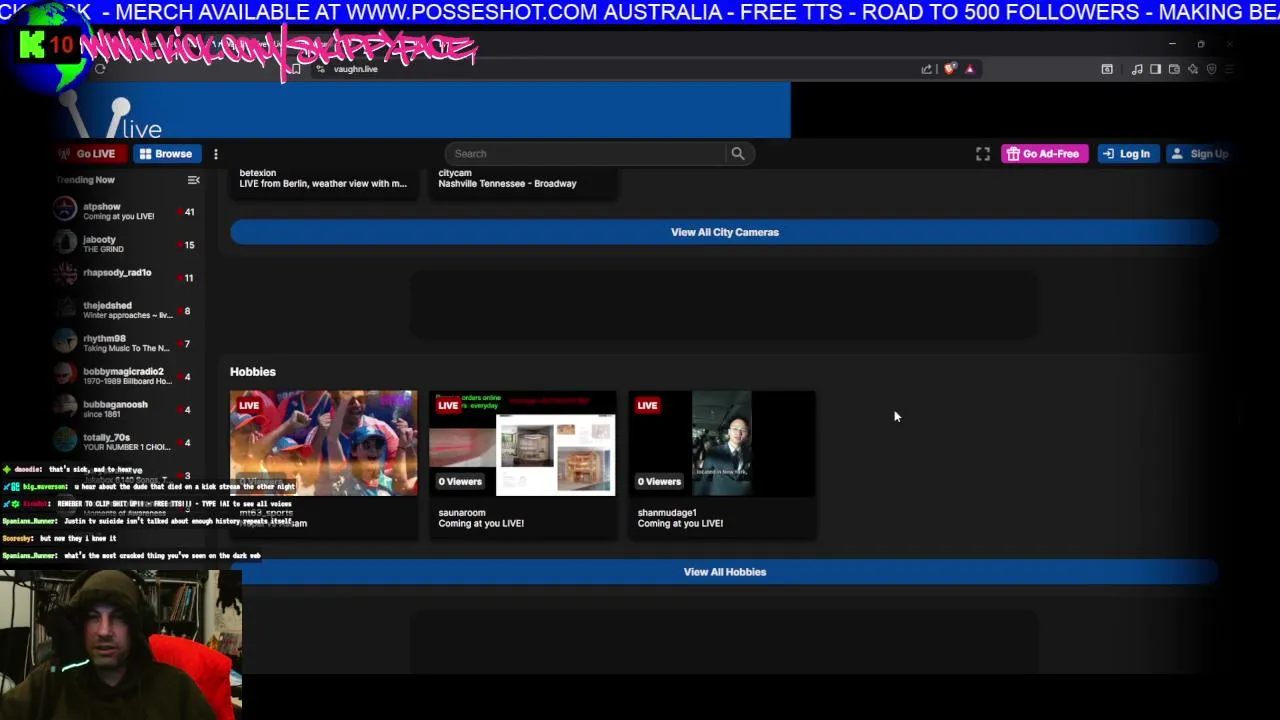Open the shanmudage1 stream thumbnail
The width and height of the screenshot is (1280, 720).
(x=722, y=443)
